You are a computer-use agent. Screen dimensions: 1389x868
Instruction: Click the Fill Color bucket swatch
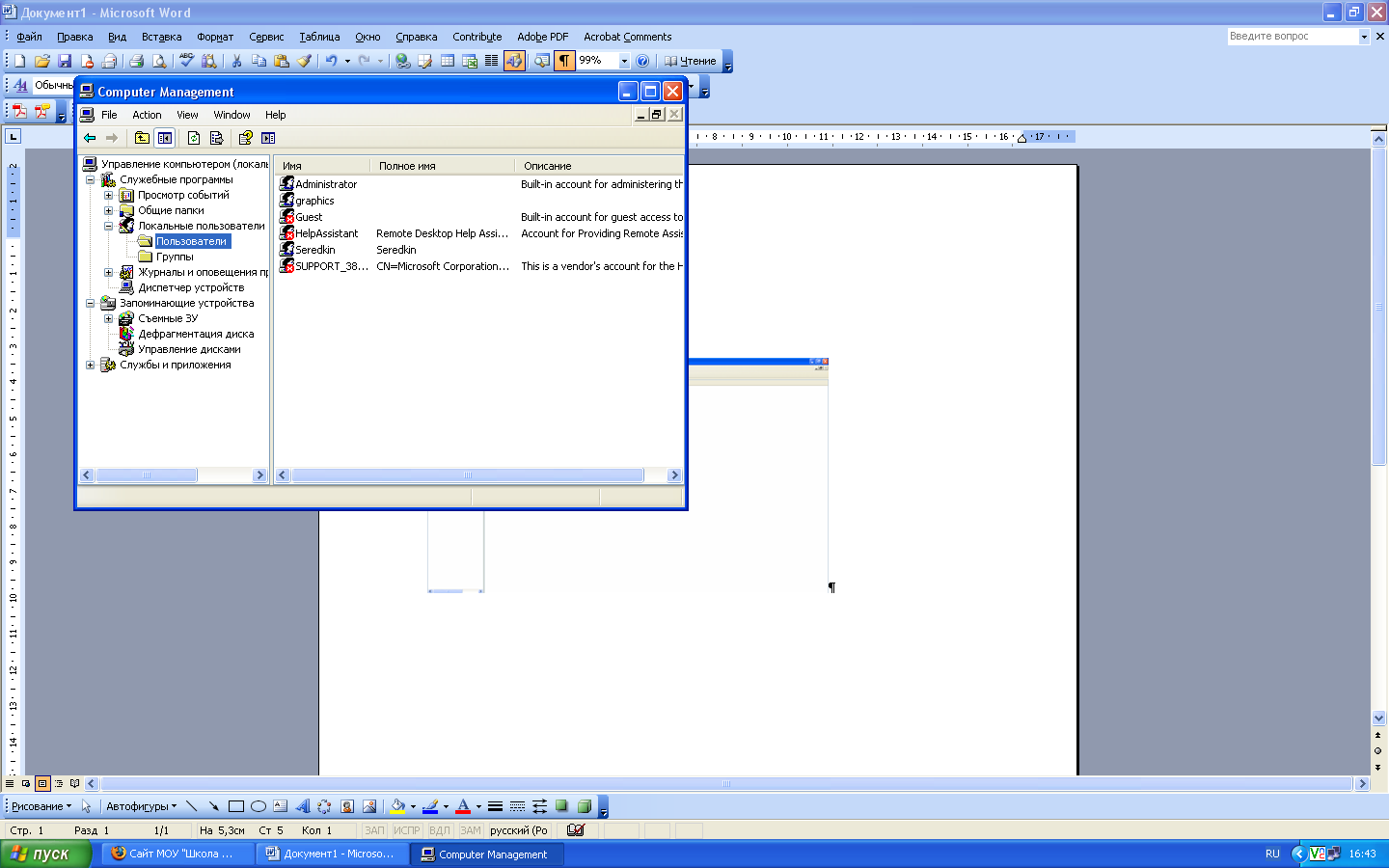coord(397,806)
